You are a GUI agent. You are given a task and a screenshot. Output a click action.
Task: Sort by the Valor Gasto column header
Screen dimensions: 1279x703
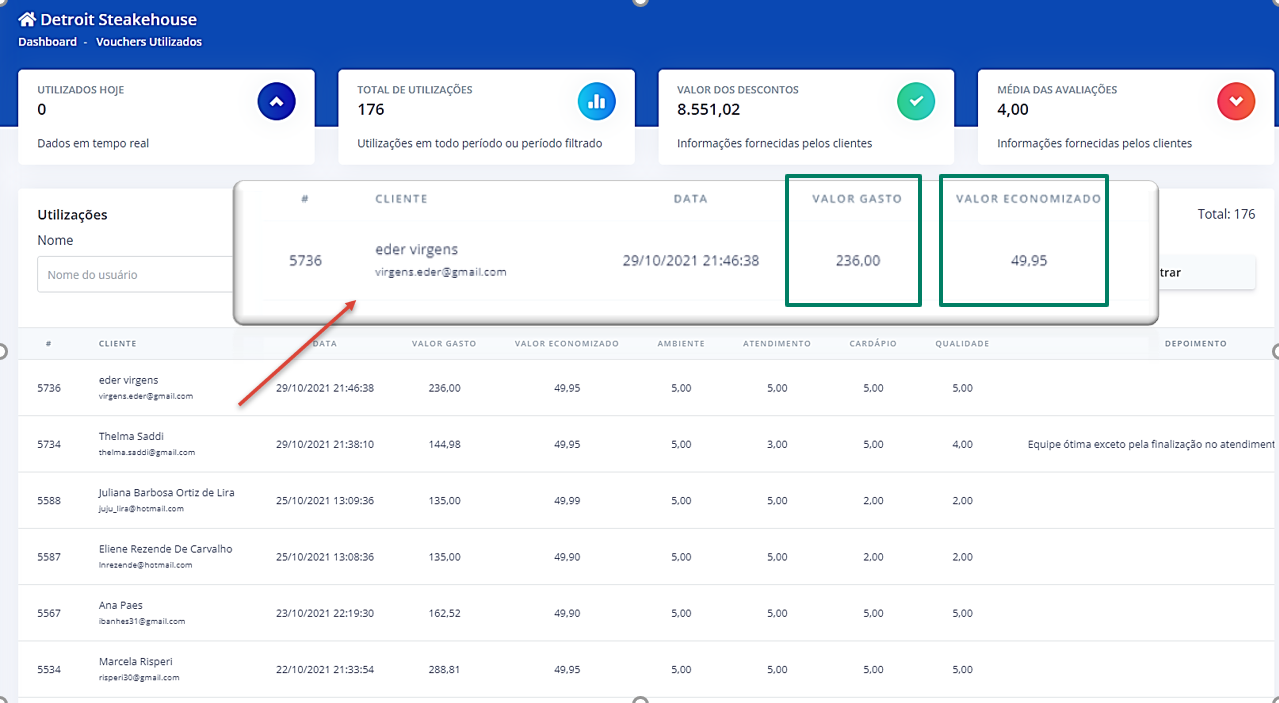(x=444, y=344)
